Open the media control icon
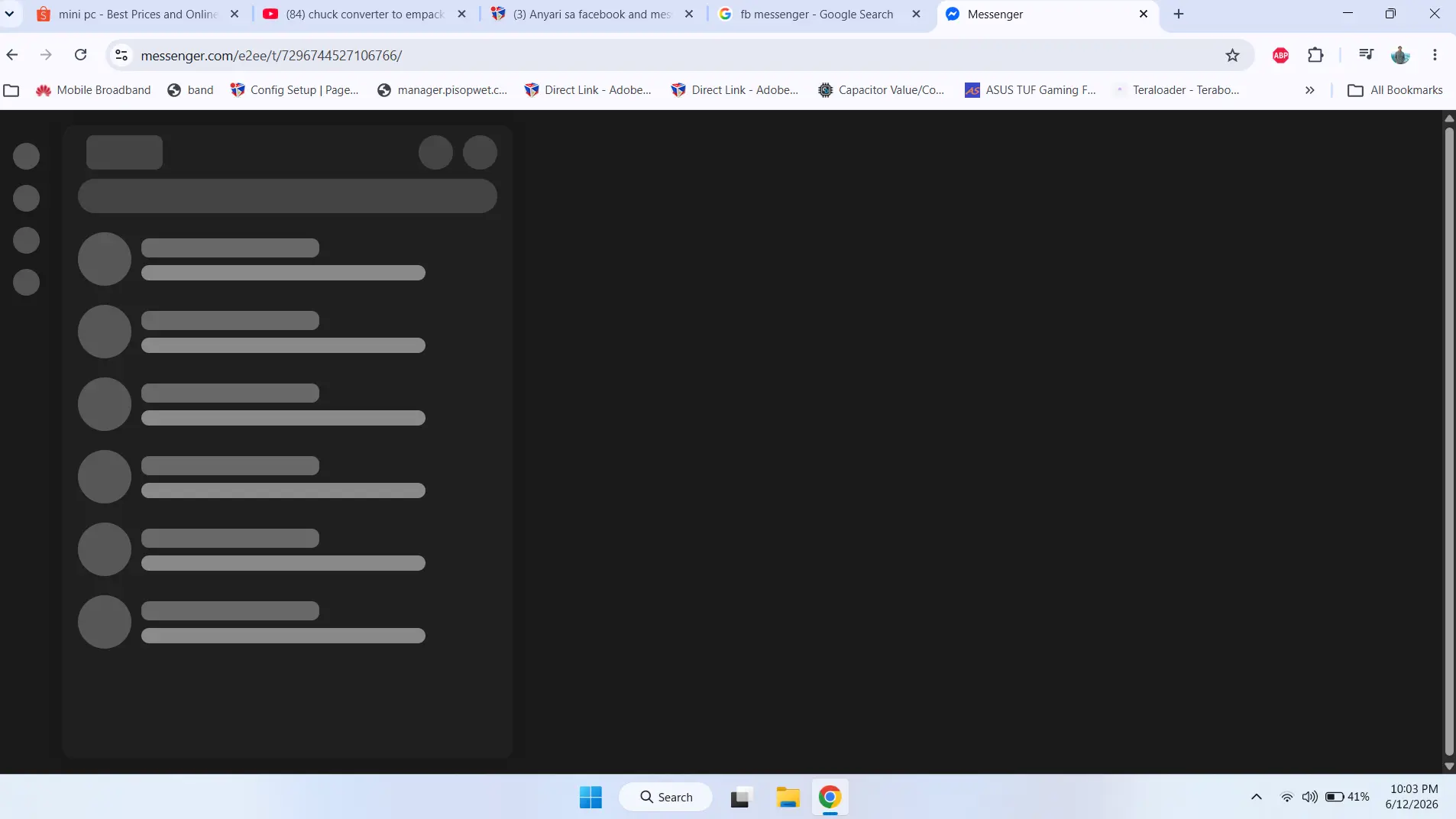This screenshot has width=1456, height=819. click(1366, 55)
